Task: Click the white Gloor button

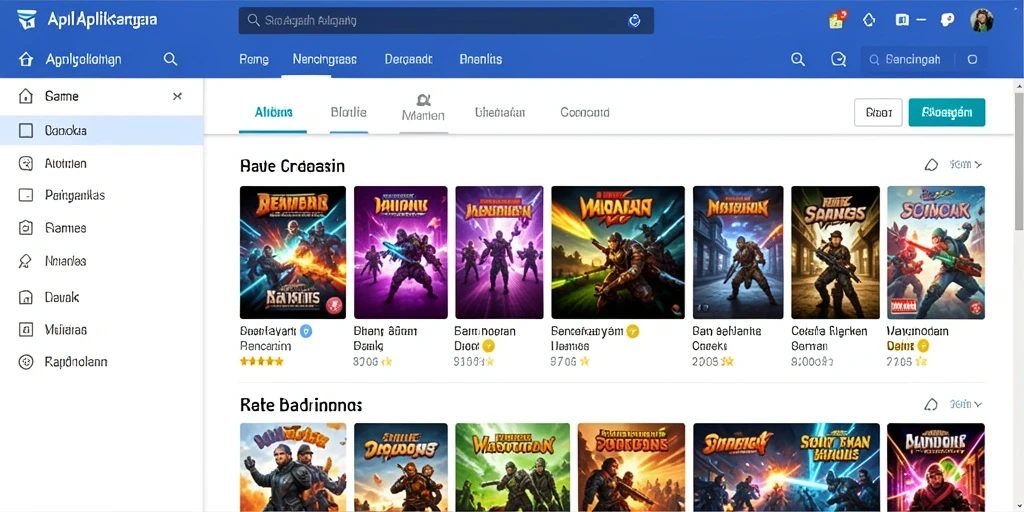Action: [x=878, y=112]
